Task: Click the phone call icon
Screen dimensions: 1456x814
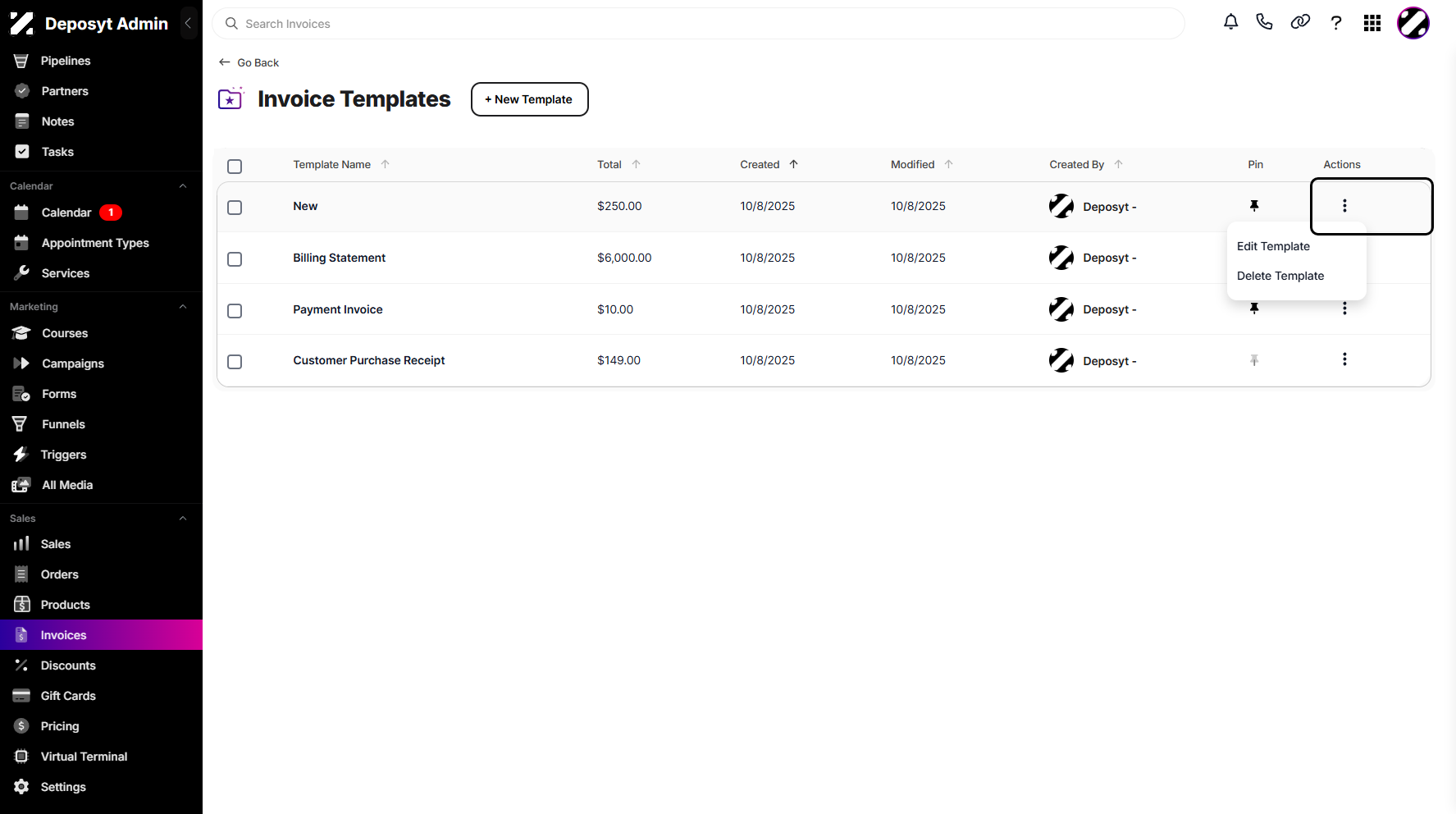Action: [x=1264, y=22]
